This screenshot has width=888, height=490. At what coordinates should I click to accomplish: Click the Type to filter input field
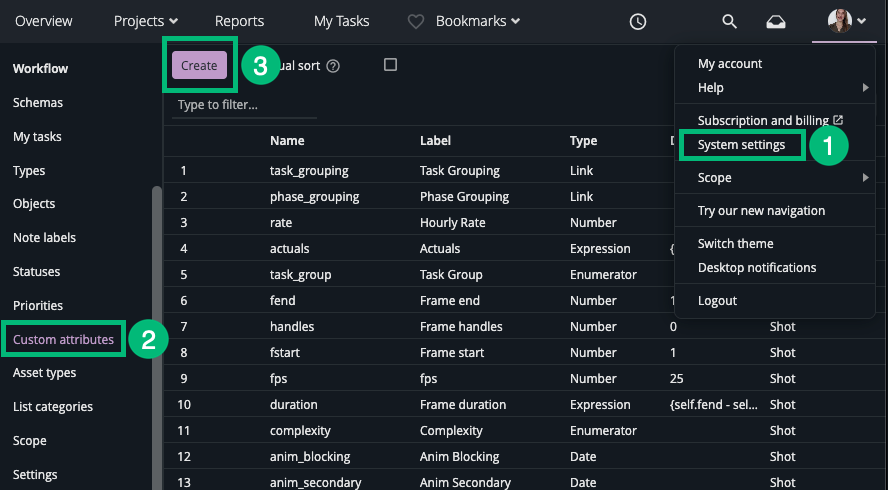232,104
